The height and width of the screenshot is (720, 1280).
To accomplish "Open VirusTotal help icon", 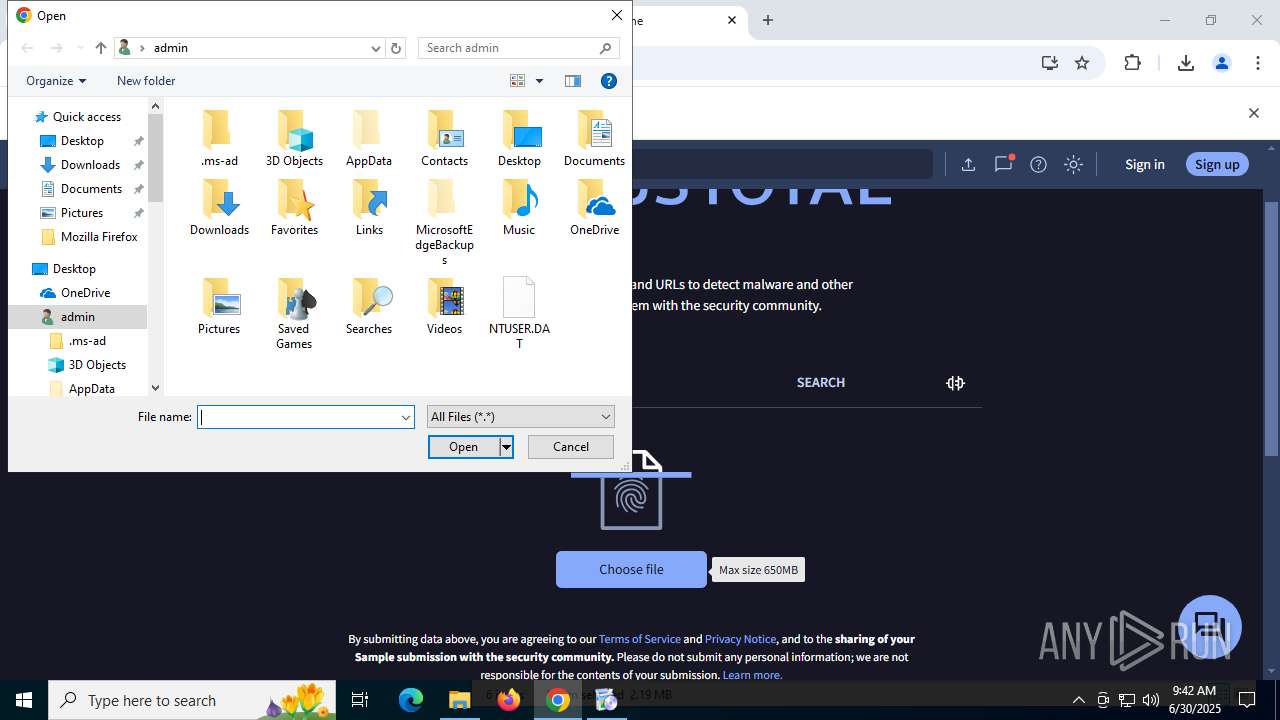I will [x=1038, y=164].
